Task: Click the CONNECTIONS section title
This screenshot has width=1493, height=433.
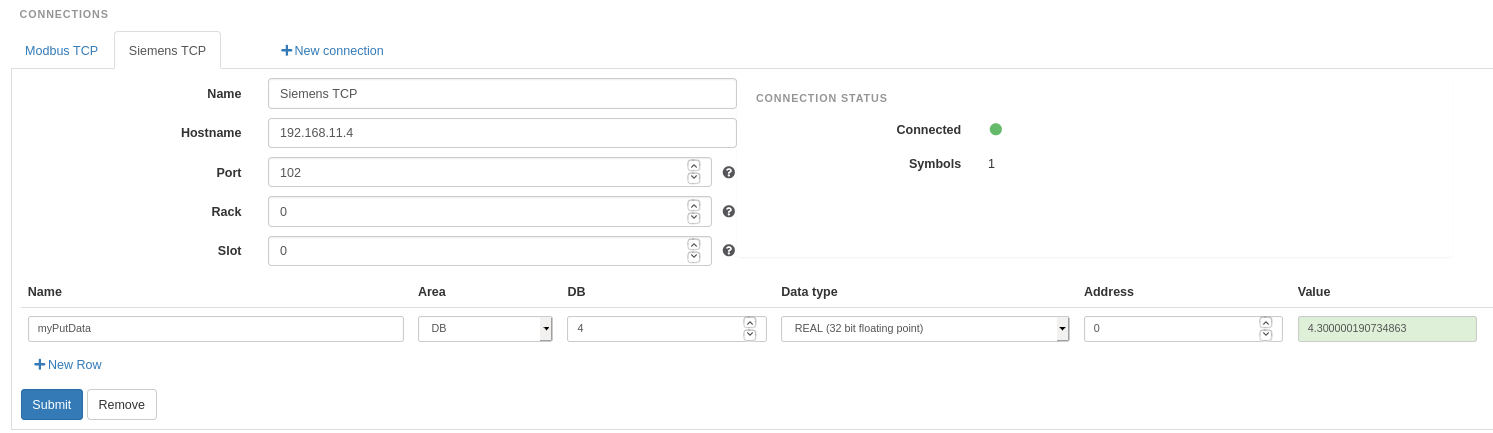Action: 64,14
